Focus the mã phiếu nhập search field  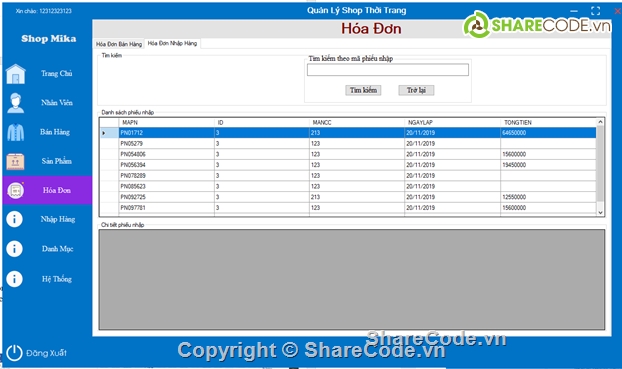(x=388, y=70)
